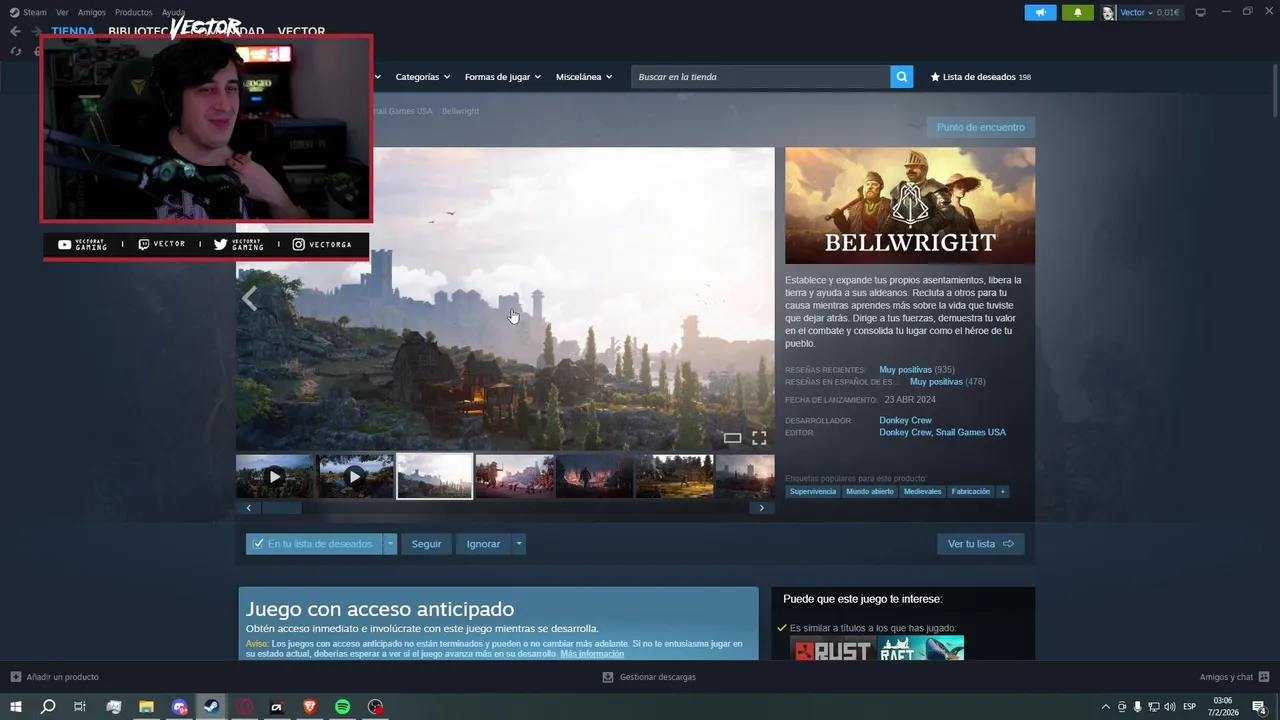Viewport: 1280px width, 720px height.
Task: Click the fullscreen screenshot icon
Action: coord(759,438)
